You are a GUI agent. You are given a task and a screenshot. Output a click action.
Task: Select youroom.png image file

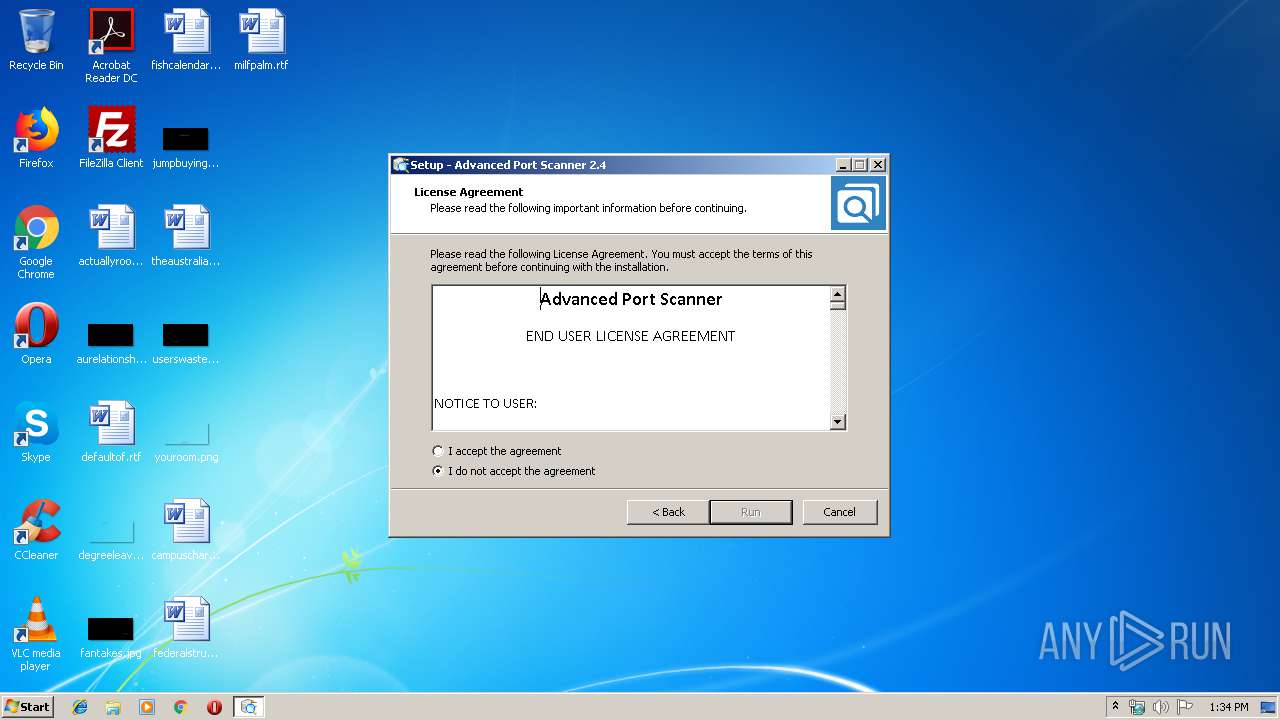[x=186, y=441]
